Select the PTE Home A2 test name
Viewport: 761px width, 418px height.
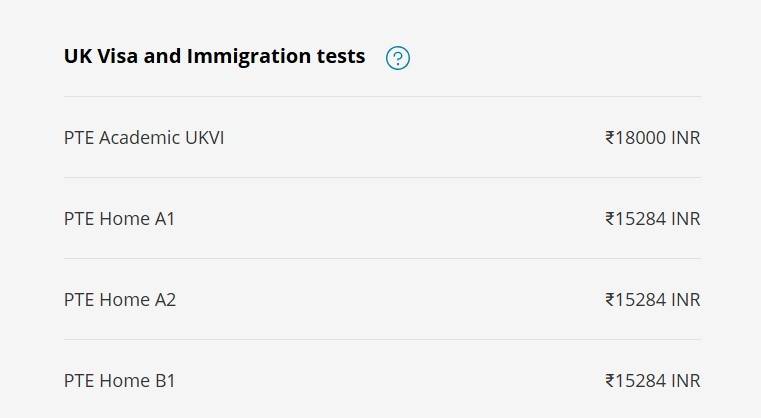click(x=120, y=300)
